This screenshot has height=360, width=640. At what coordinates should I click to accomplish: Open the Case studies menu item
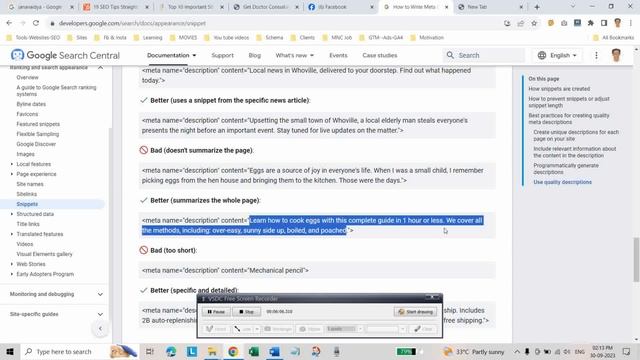pyautogui.click(x=380, y=55)
